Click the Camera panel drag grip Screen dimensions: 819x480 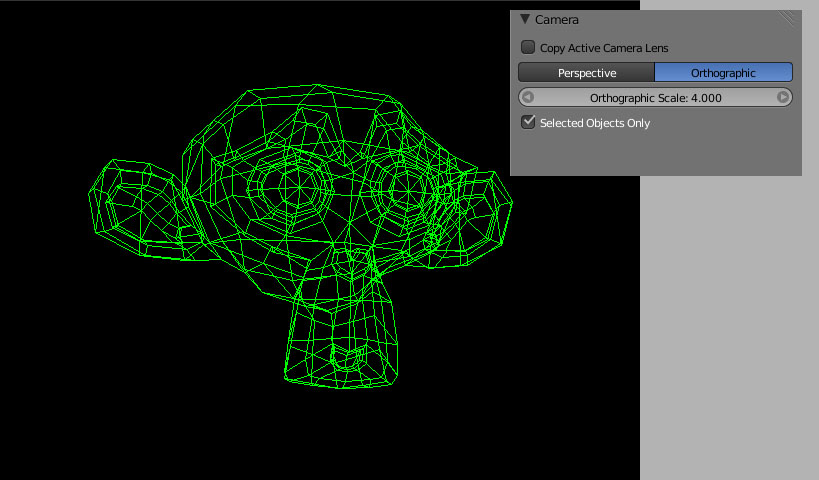coord(787,19)
